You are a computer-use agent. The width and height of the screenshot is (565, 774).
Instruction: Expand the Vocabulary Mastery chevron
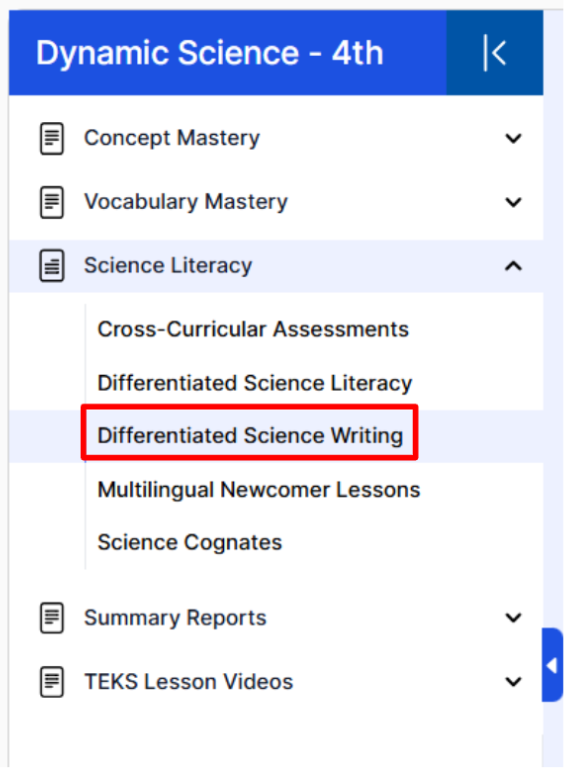point(513,202)
